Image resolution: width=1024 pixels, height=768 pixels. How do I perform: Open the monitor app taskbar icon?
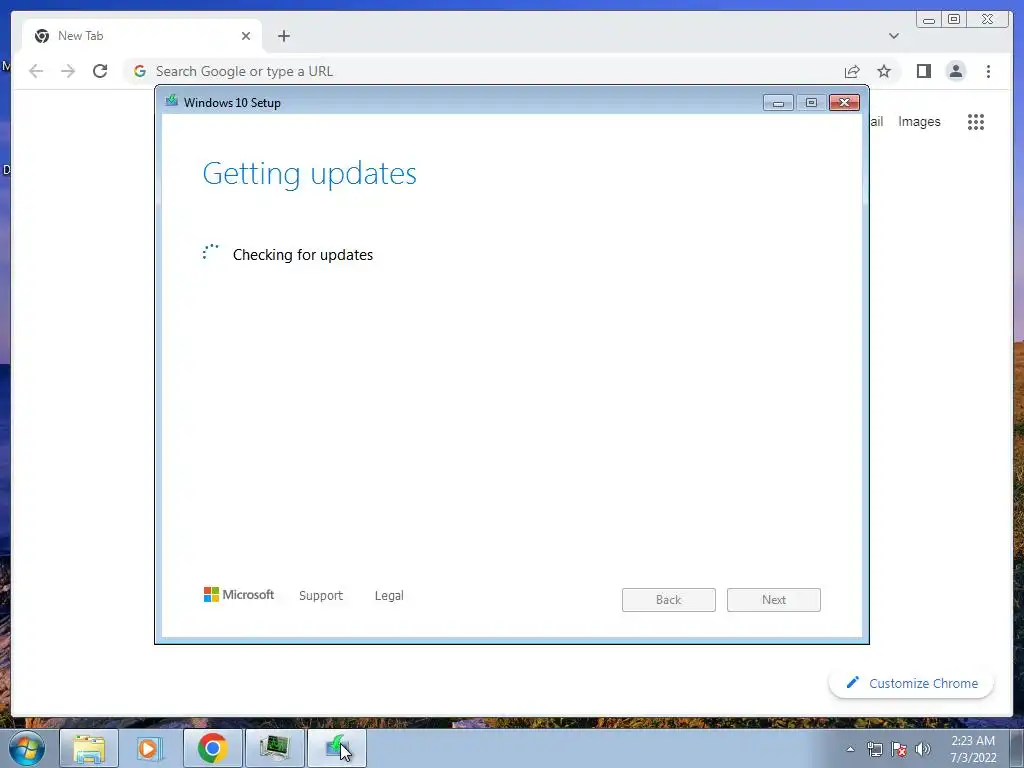pyautogui.click(x=275, y=748)
